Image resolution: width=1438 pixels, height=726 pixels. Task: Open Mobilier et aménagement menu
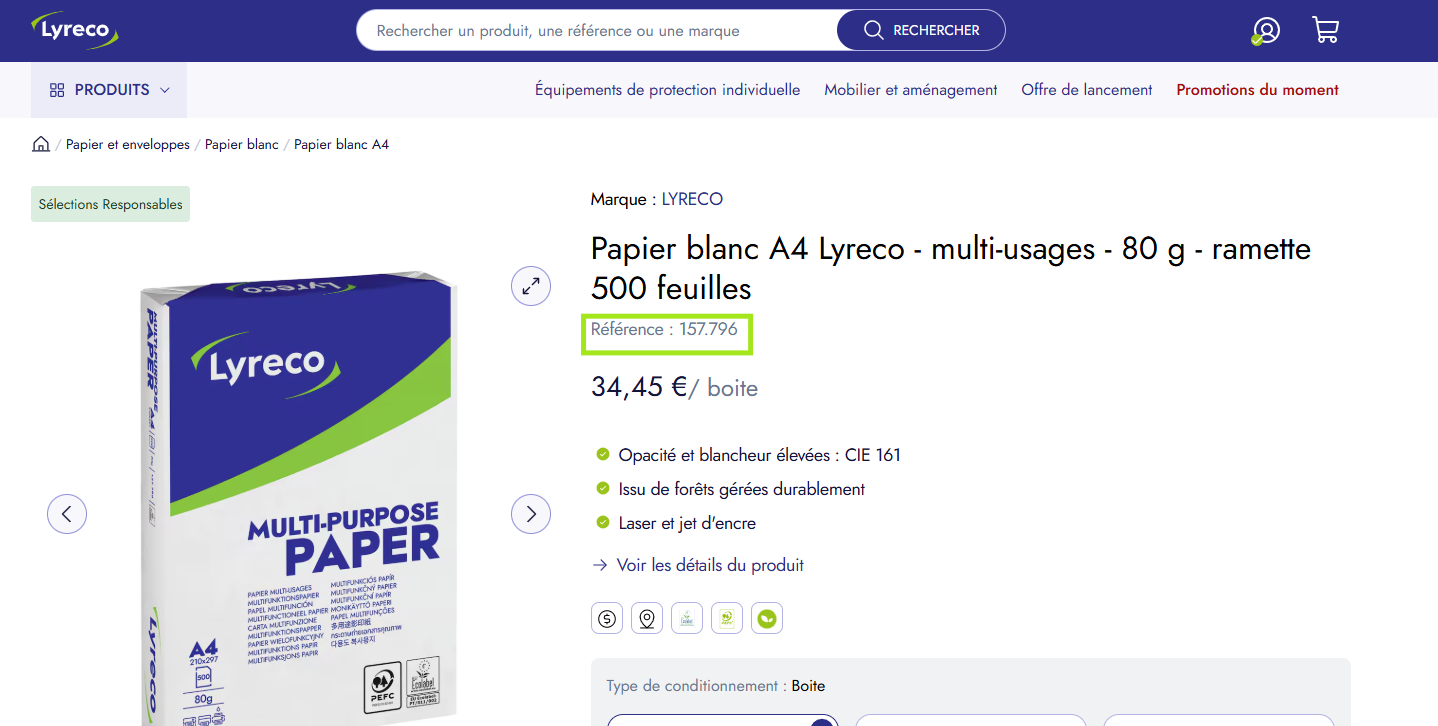coord(911,90)
